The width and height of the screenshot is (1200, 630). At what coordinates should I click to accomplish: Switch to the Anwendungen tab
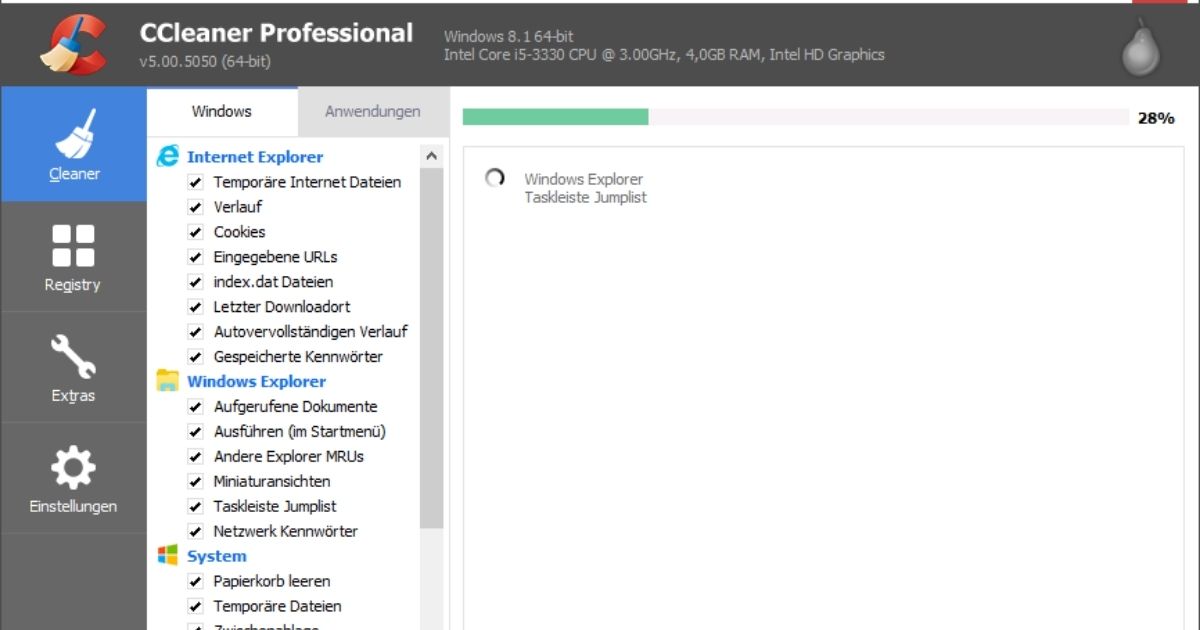(x=373, y=111)
